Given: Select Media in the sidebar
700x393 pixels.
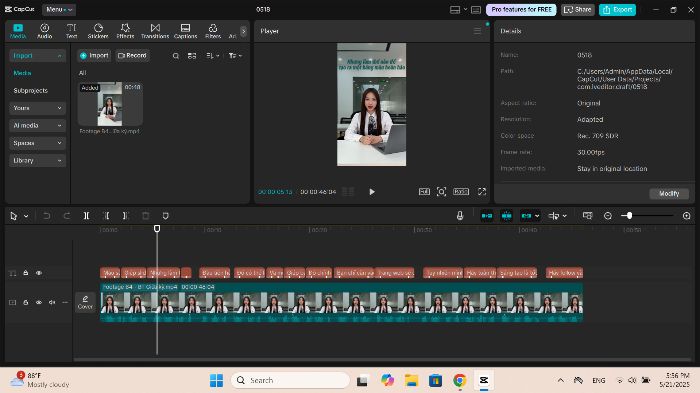Looking at the screenshot, I should (x=22, y=73).
